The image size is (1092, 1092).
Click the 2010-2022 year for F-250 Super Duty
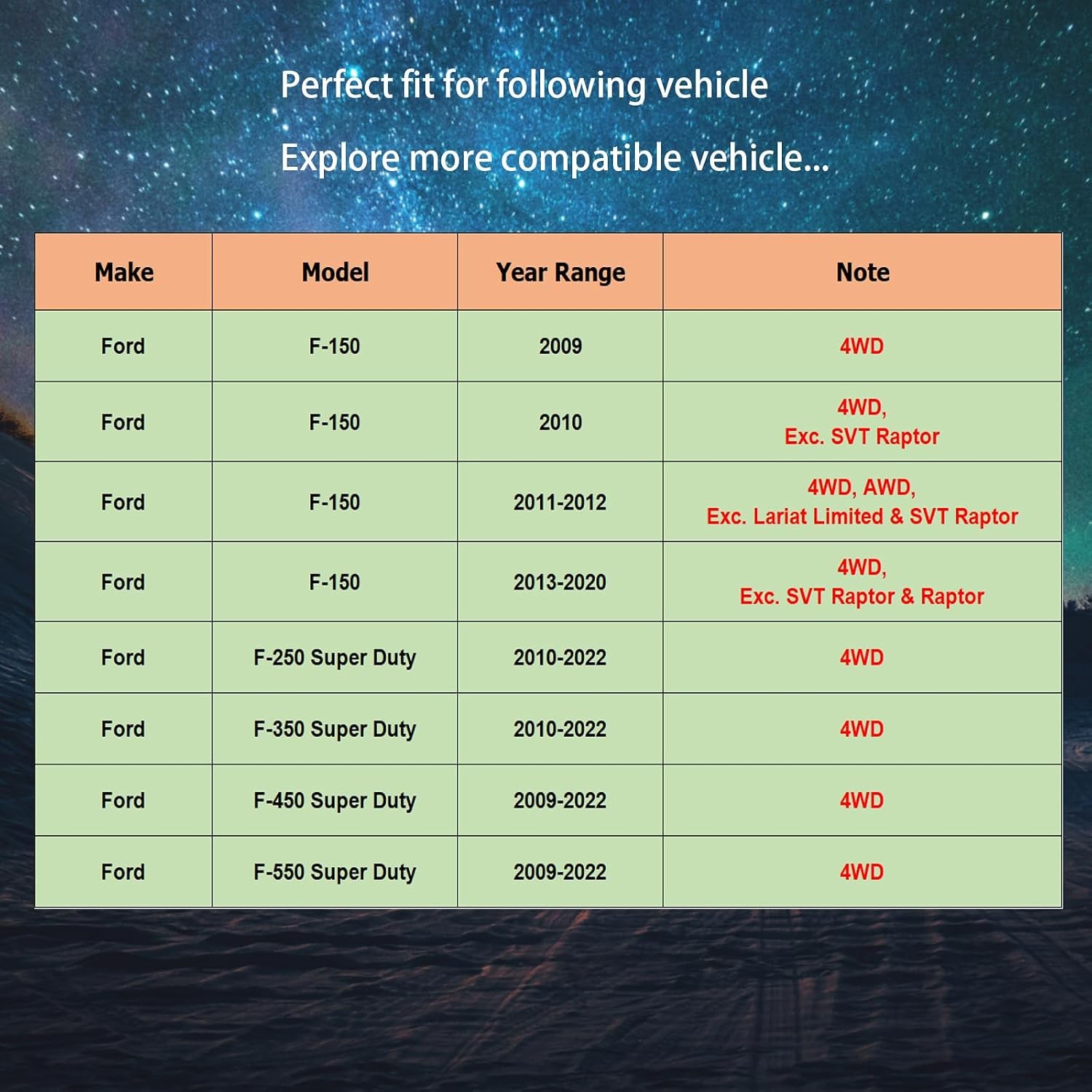point(560,657)
